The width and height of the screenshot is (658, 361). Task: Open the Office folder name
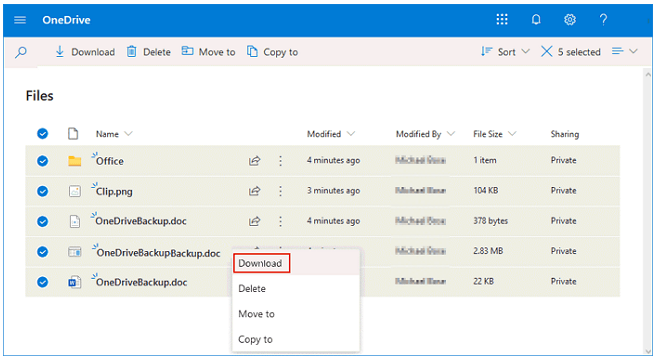click(110, 161)
